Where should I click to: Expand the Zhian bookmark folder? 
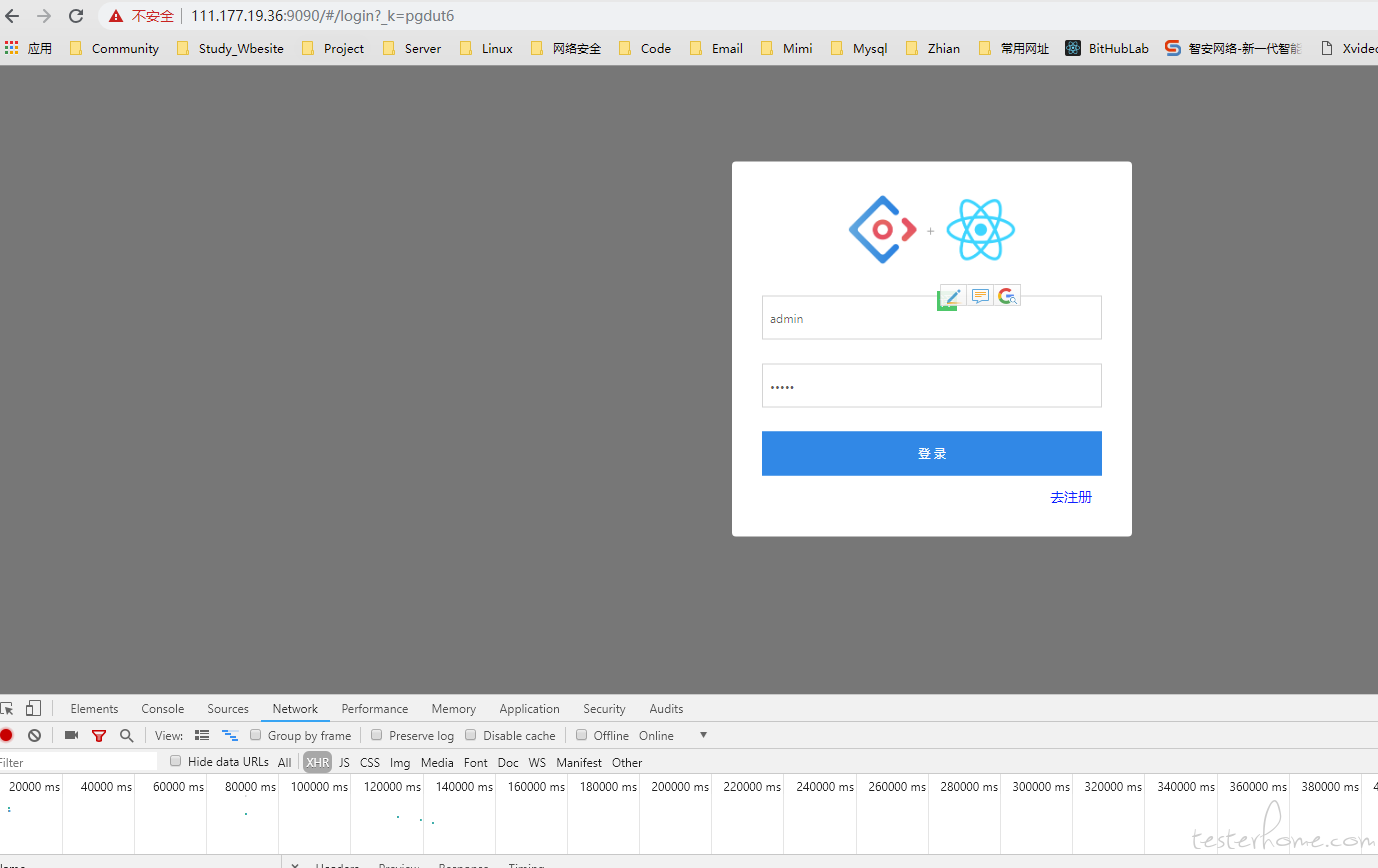click(x=933, y=48)
